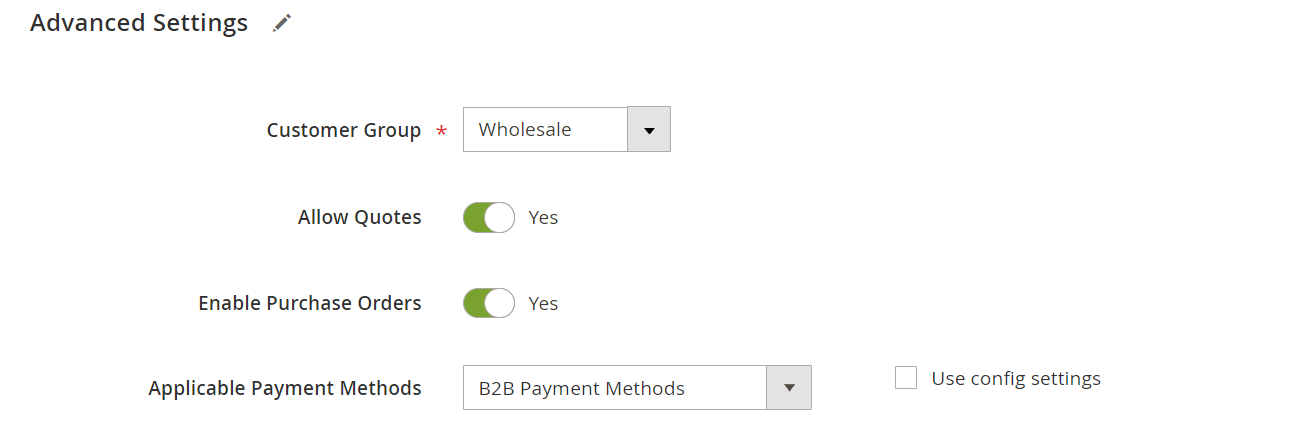Click the Allow Quotes field label
This screenshot has height=437, width=1310.
pyautogui.click(x=360, y=217)
